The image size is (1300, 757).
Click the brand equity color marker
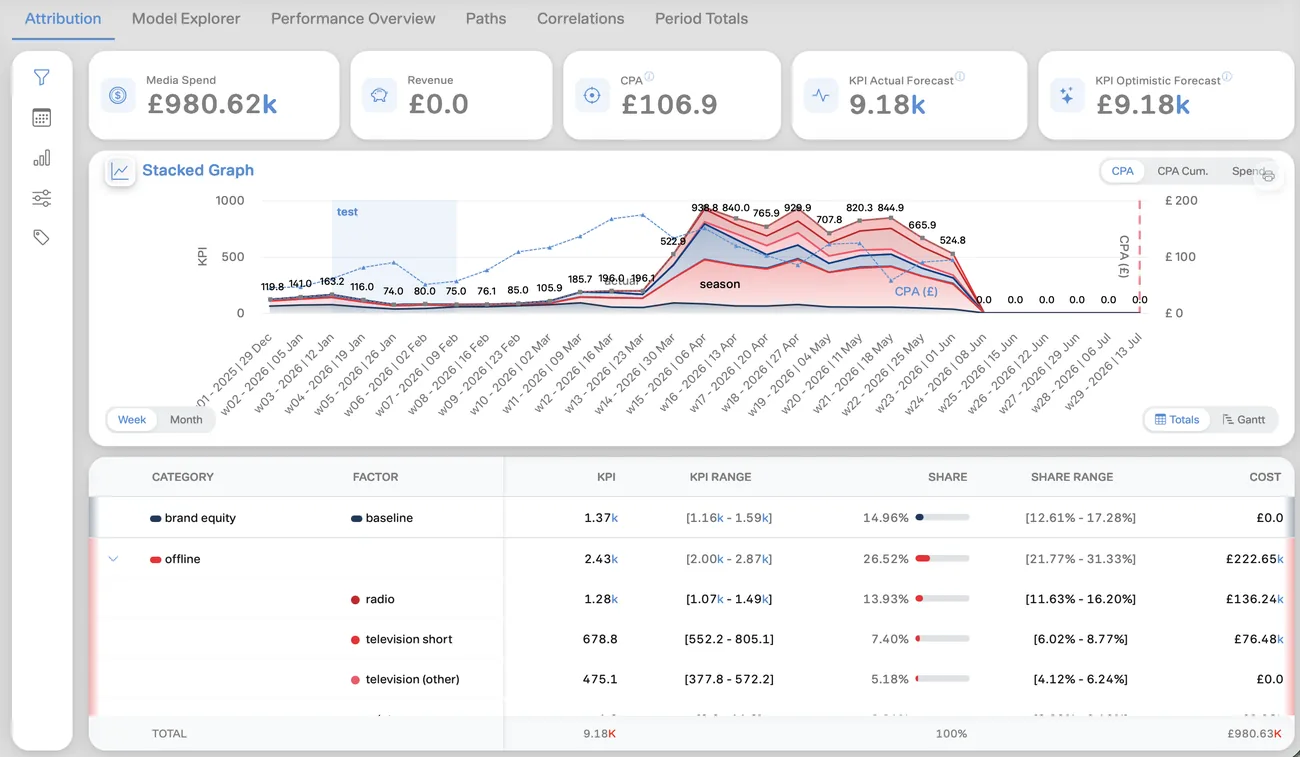pyautogui.click(x=155, y=519)
